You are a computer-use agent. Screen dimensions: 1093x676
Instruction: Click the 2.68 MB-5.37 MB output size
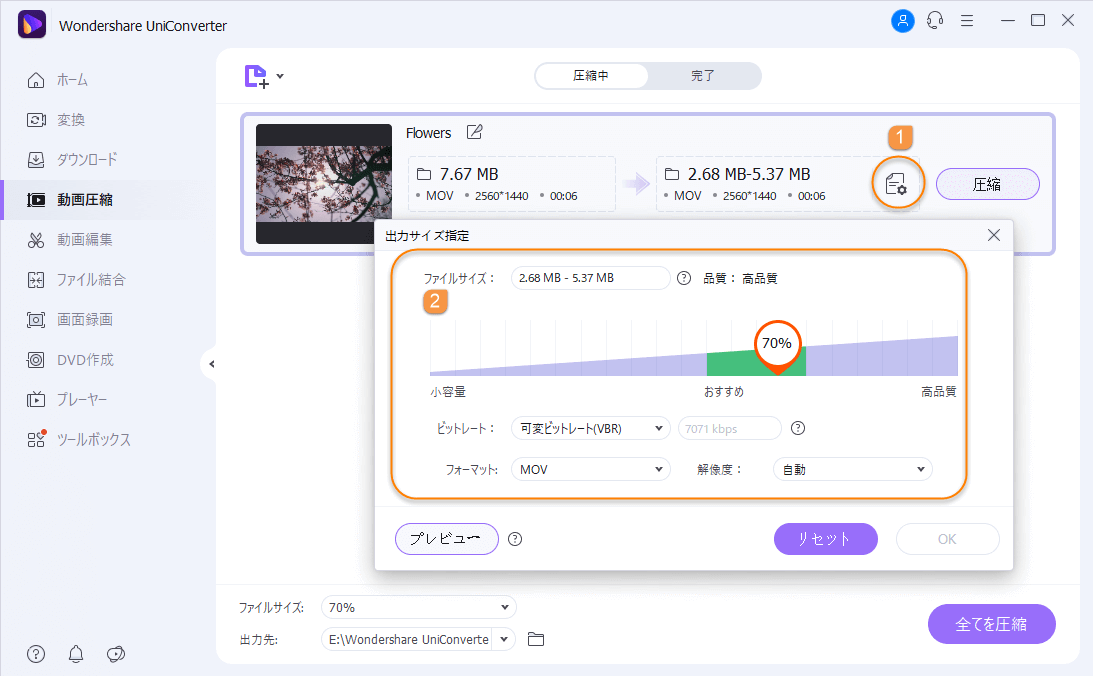click(x=749, y=174)
